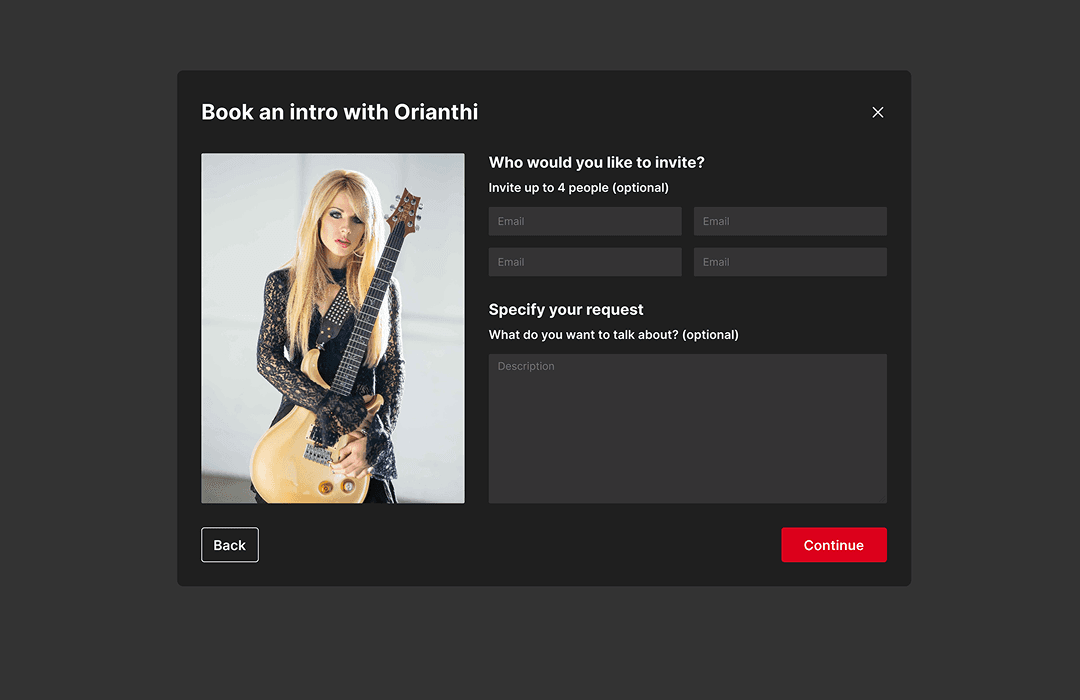The height and width of the screenshot is (700, 1080).
Task: Click the guitar headstock in the photo
Action: (x=405, y=209)
